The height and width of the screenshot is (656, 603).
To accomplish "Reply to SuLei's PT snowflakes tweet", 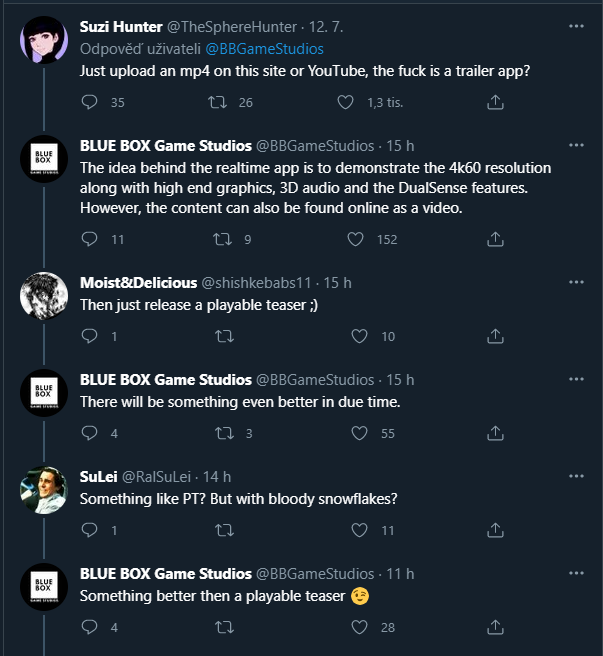I will pyautogui.click(x=89, y=530).
